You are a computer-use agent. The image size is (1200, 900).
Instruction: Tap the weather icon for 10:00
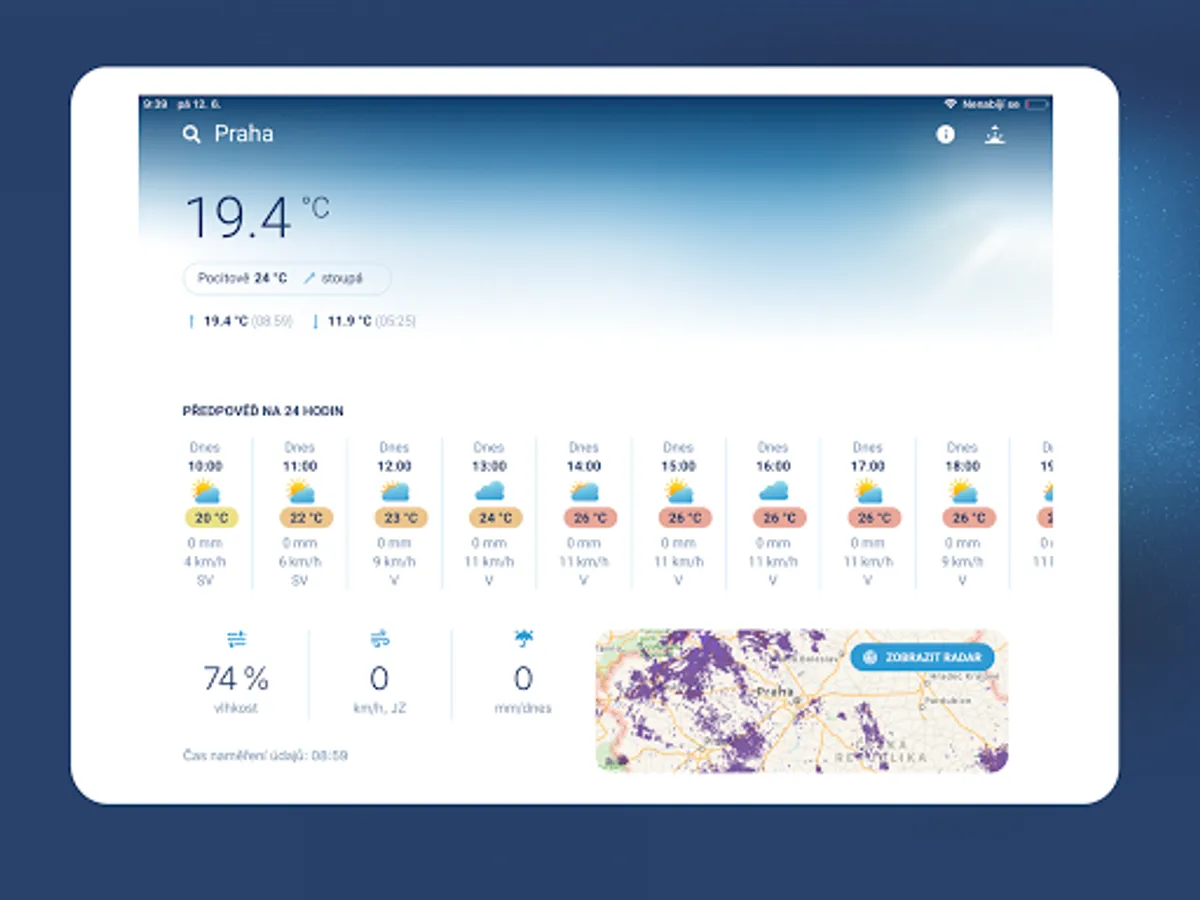point(205,491)
